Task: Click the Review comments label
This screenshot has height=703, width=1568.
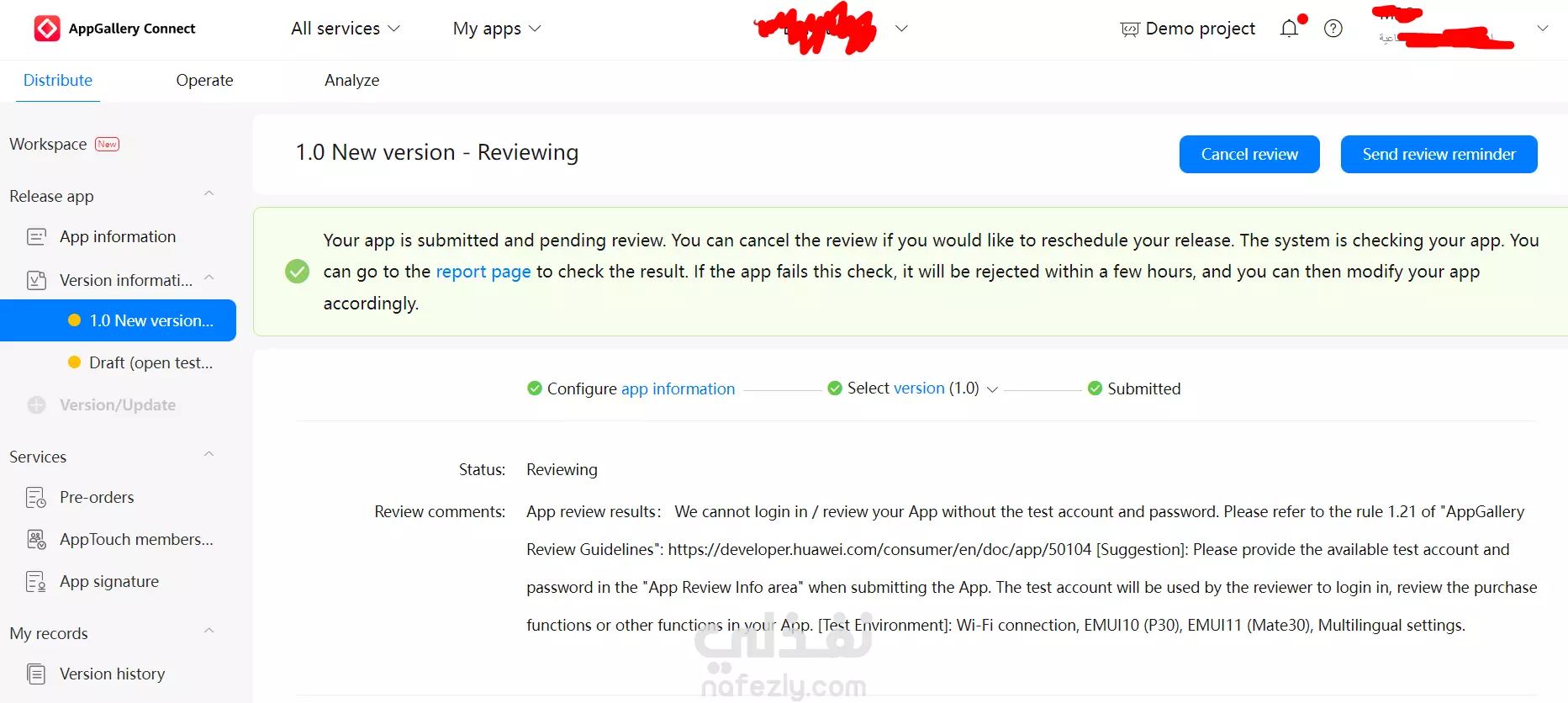Action: [x=440, y=512]
